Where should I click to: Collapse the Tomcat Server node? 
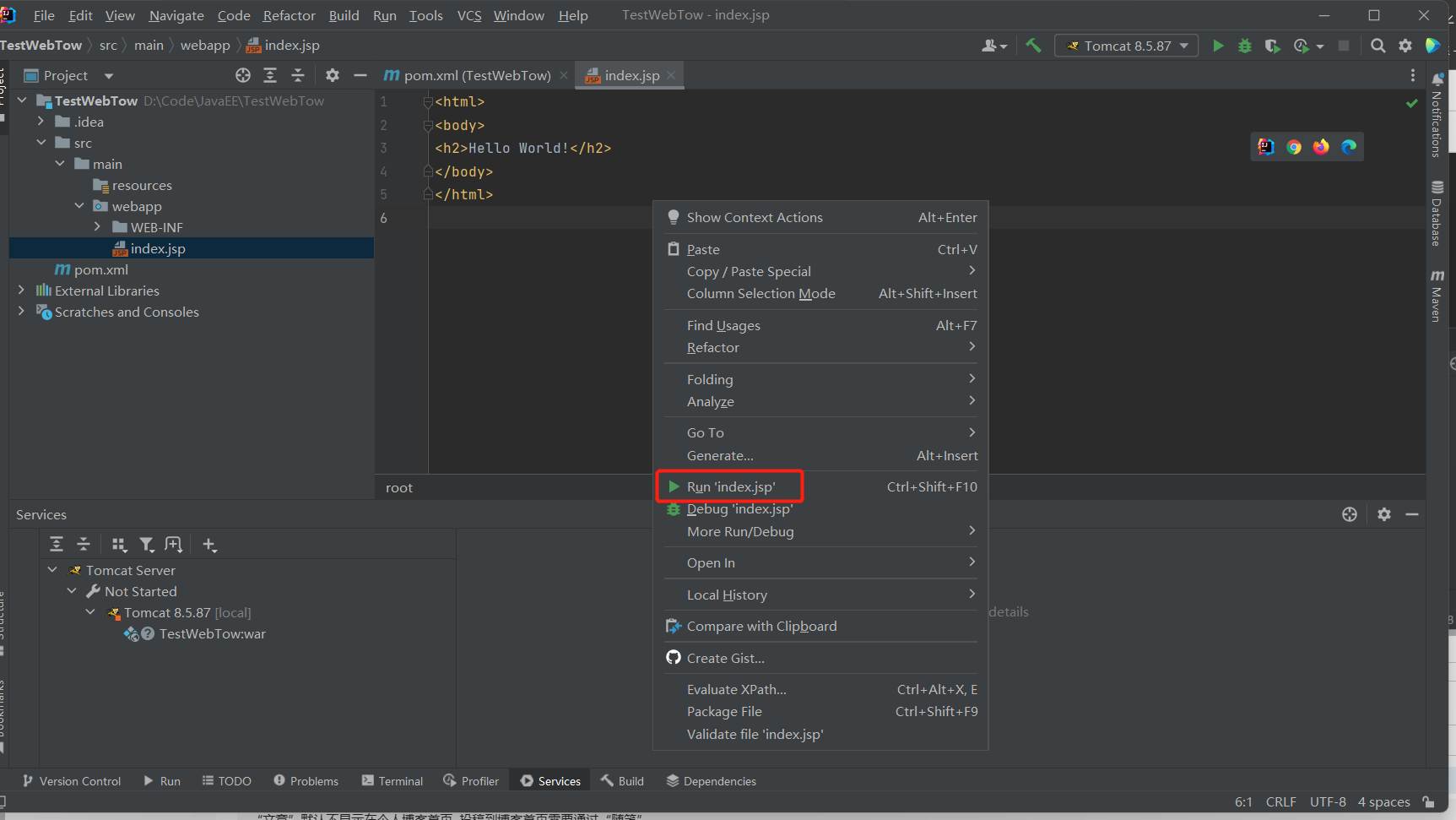(x=52, y=570)
